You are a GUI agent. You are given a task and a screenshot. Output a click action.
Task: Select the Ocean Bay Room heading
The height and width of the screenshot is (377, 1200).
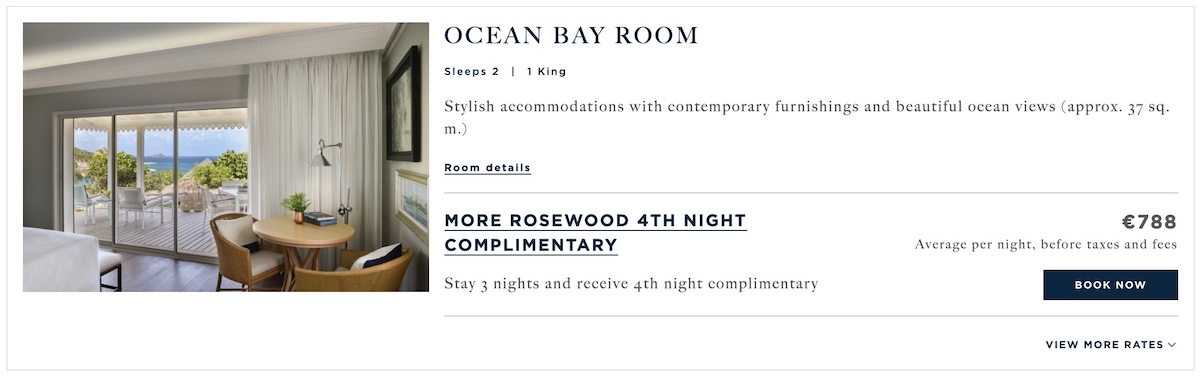571,36
